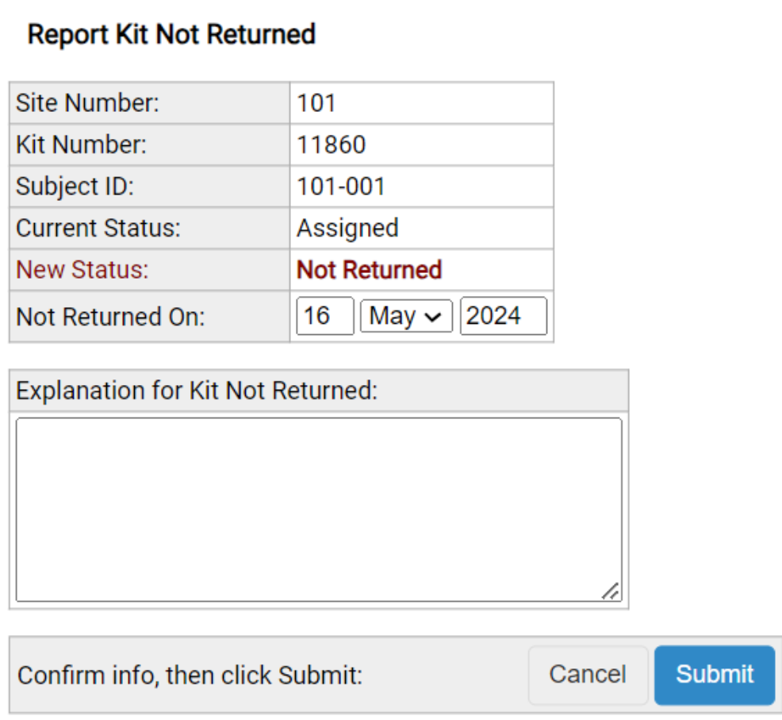Click the day field showing 16
Image resolution: width=782 pixels, height=720 pixels.
pyautogui.click(x=324, y=316)
